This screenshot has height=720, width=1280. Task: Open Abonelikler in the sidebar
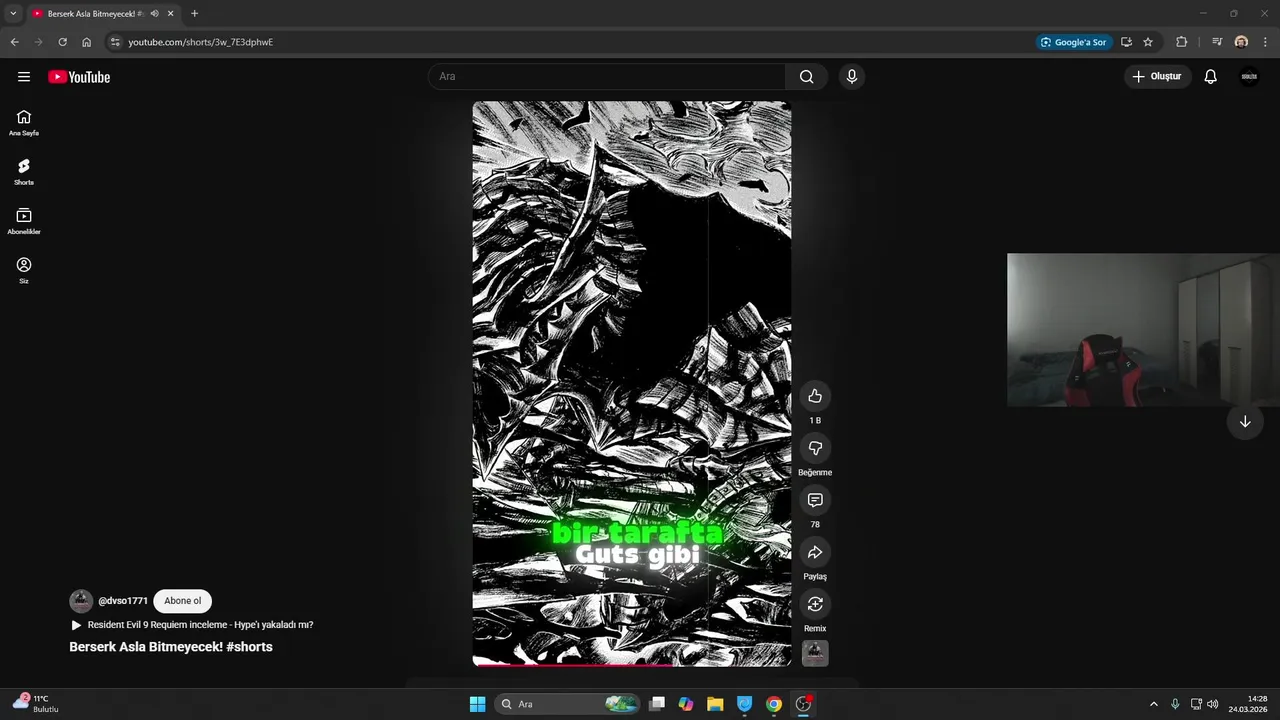tap(24, 221)
